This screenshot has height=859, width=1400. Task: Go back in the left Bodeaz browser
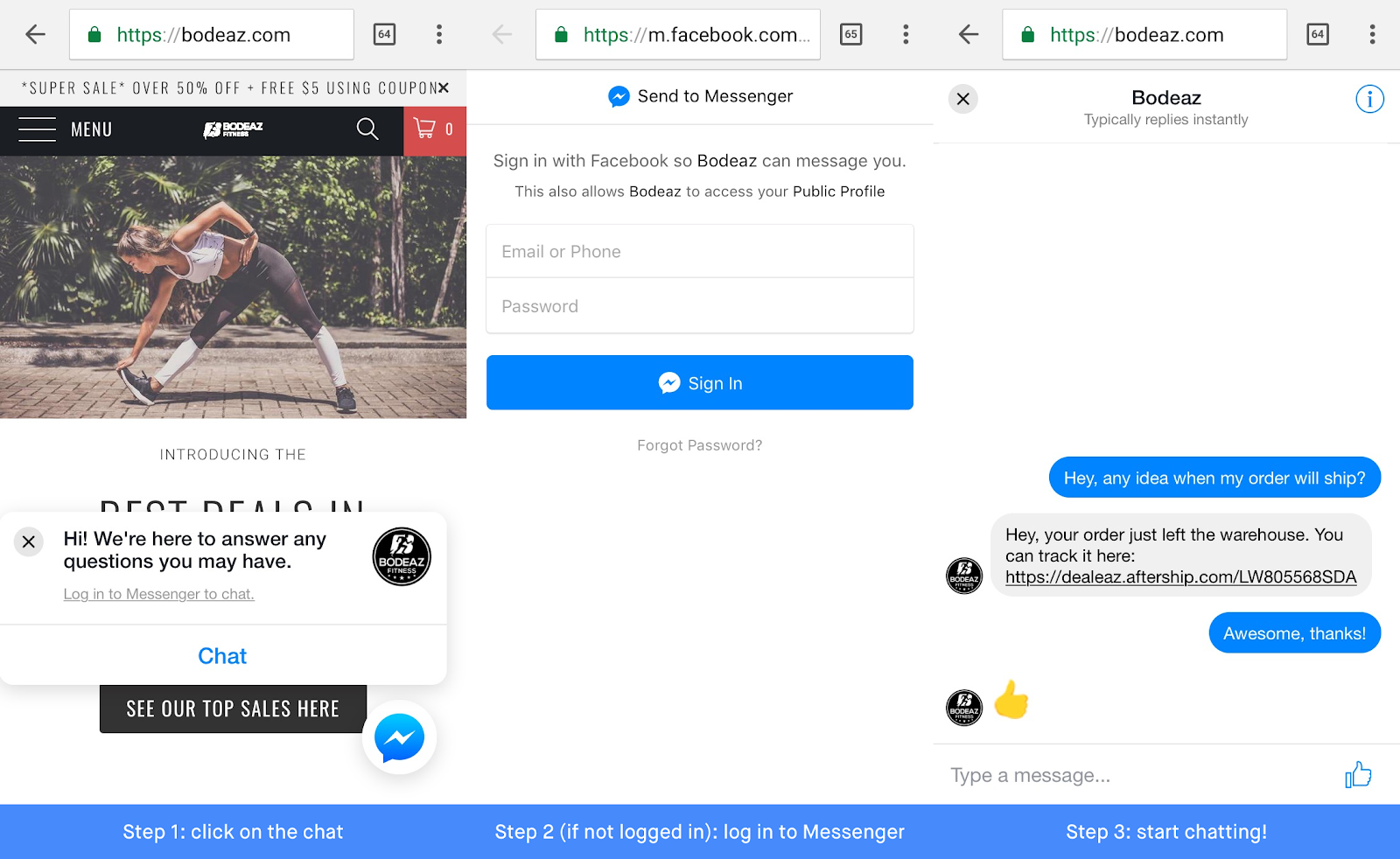click(35, 35)
